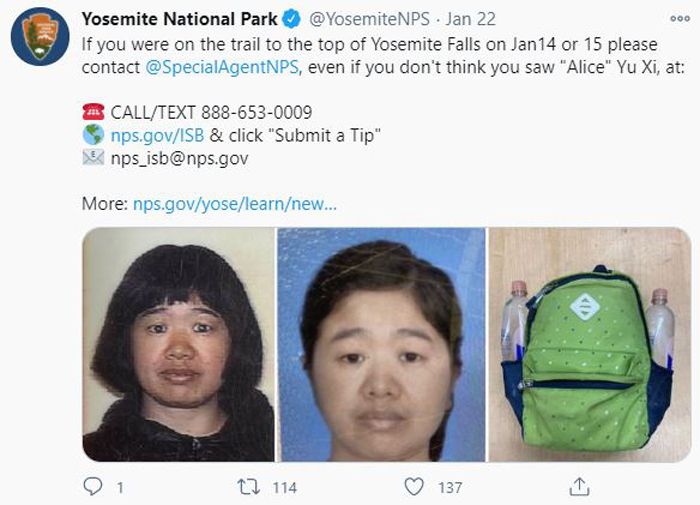Click the globe emoji beside nps.gov/ISB
Image resolution: width=700 pixels, height=505 pixels.
point(93,135)
